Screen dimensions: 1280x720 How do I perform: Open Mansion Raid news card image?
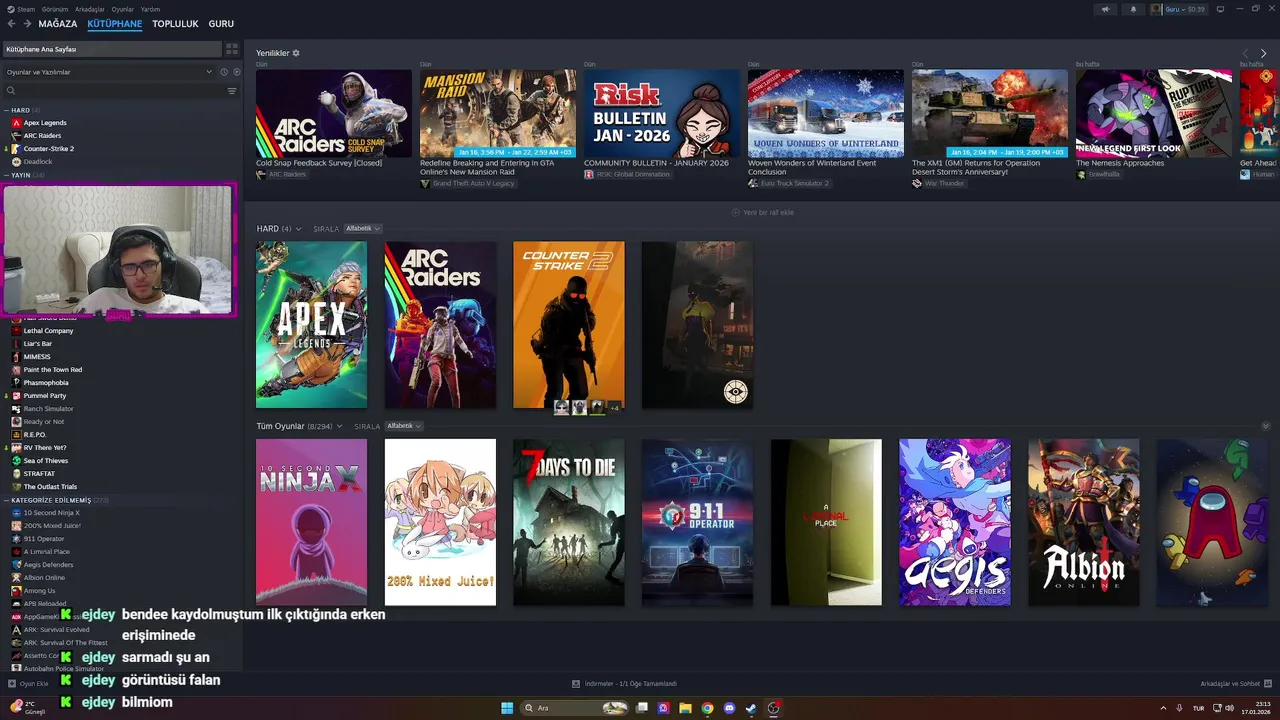click(x=498, y=113)
